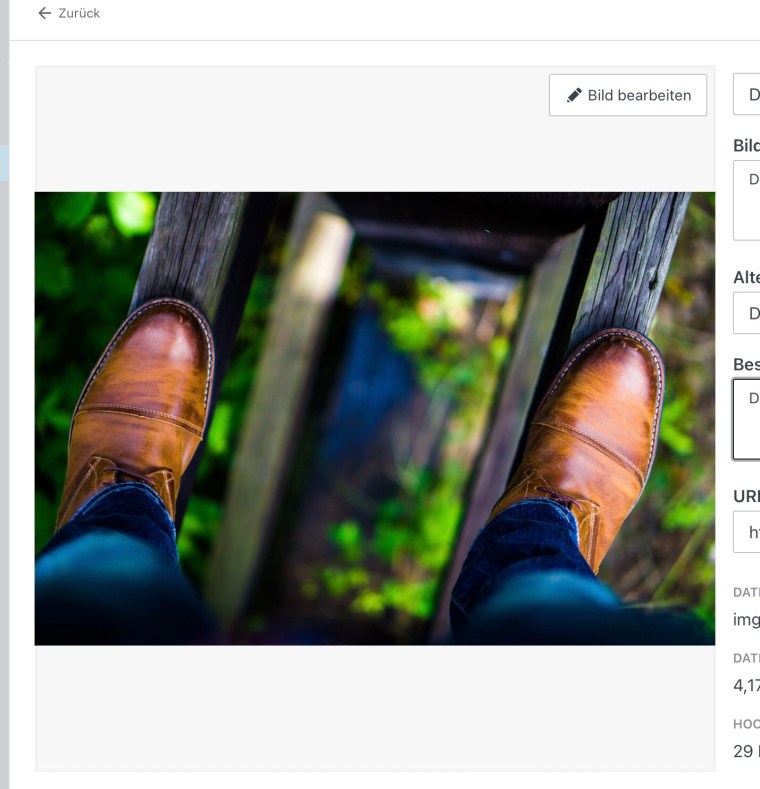This screenshot has width=760, height=789.
Task: Focus the Alternativtext input field
Action: pos(747,313)
